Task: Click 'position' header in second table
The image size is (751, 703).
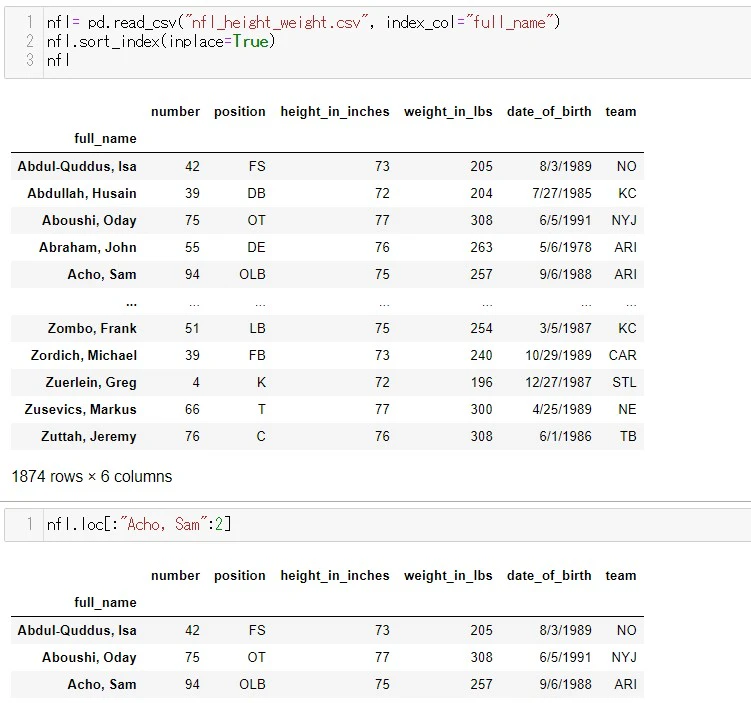Action: [x=239, y=576]
